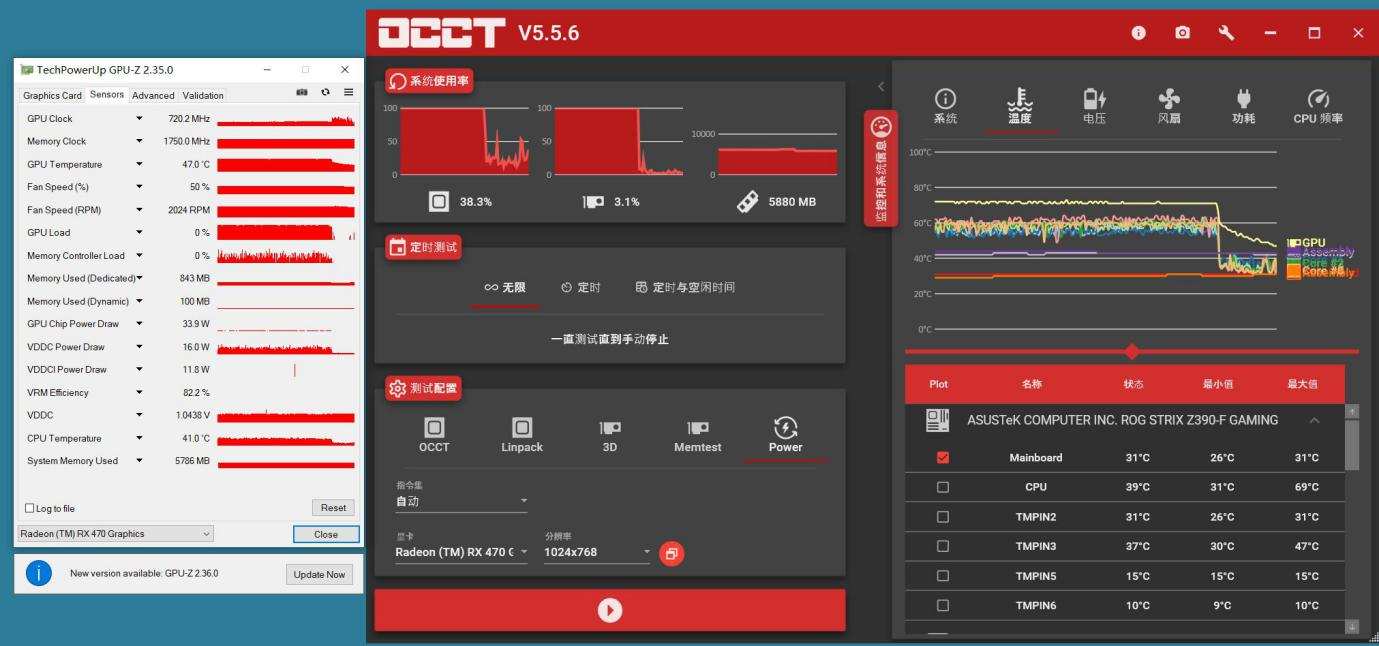Click the Close button in GPU-Z

[326, 534]
